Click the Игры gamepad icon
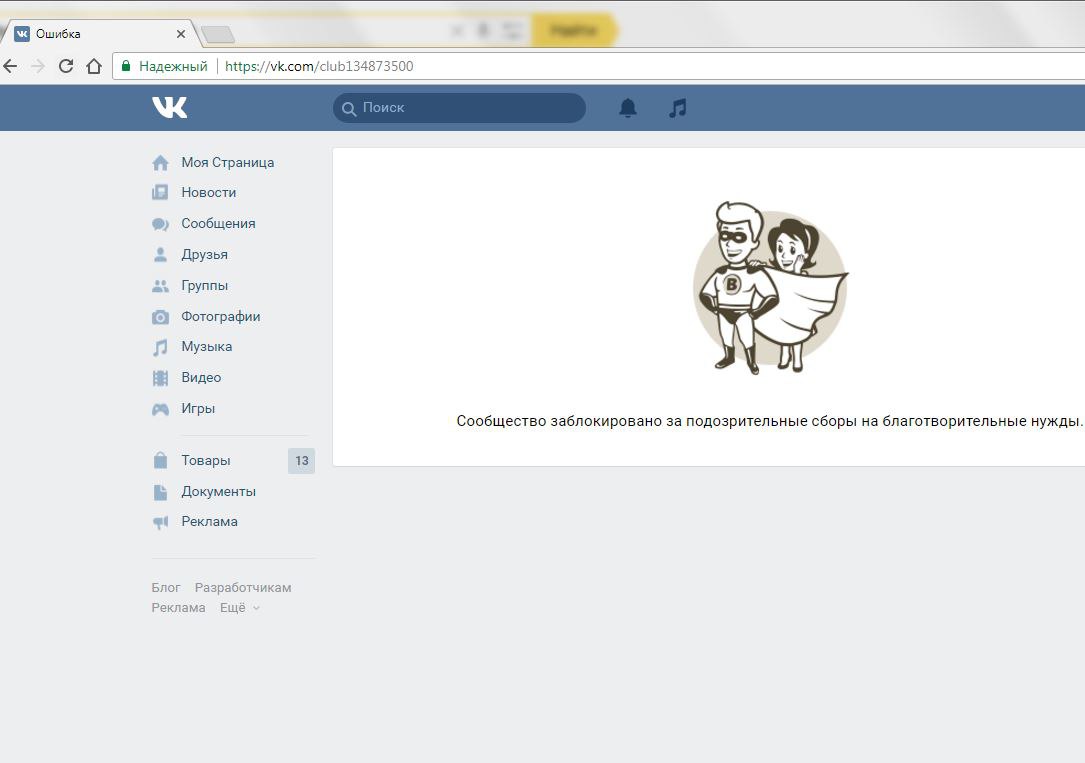 point(160,409)
